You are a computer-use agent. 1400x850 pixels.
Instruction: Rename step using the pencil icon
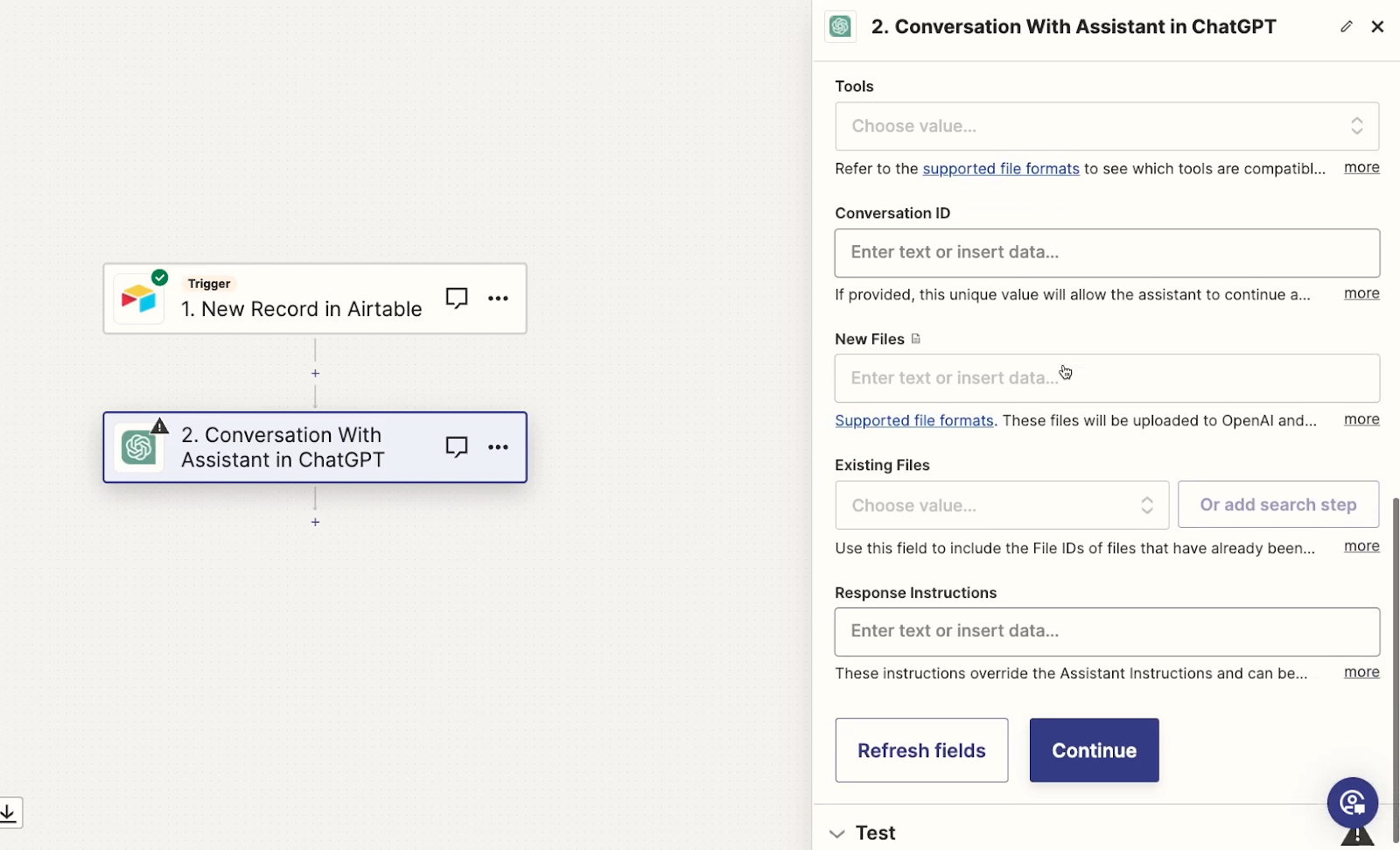tap(1347, 26)
